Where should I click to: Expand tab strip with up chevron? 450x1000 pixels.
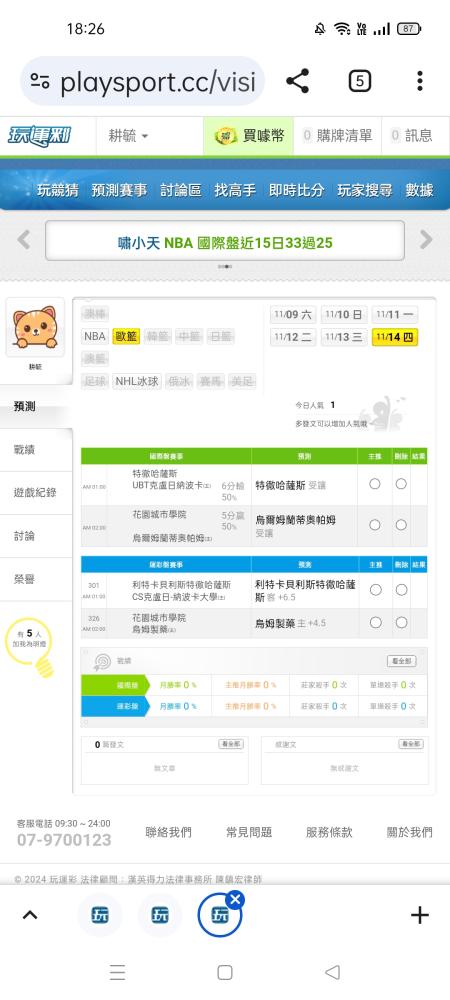[x=29, y=915]
